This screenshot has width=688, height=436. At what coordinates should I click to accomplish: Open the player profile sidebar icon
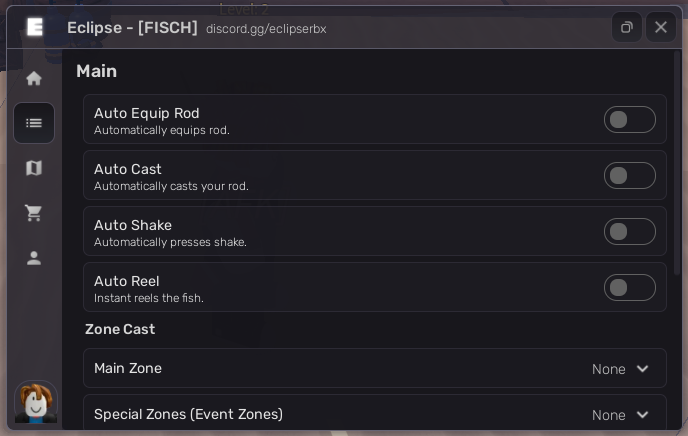(34, 258)
